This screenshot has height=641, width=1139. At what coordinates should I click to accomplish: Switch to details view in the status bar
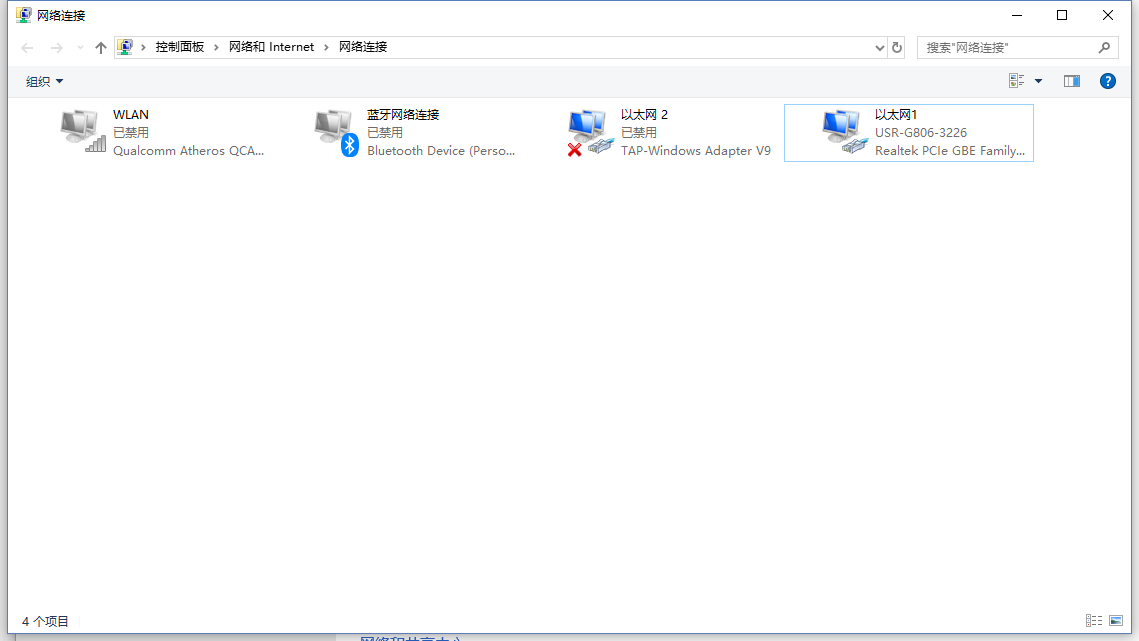pos(1094,621)
